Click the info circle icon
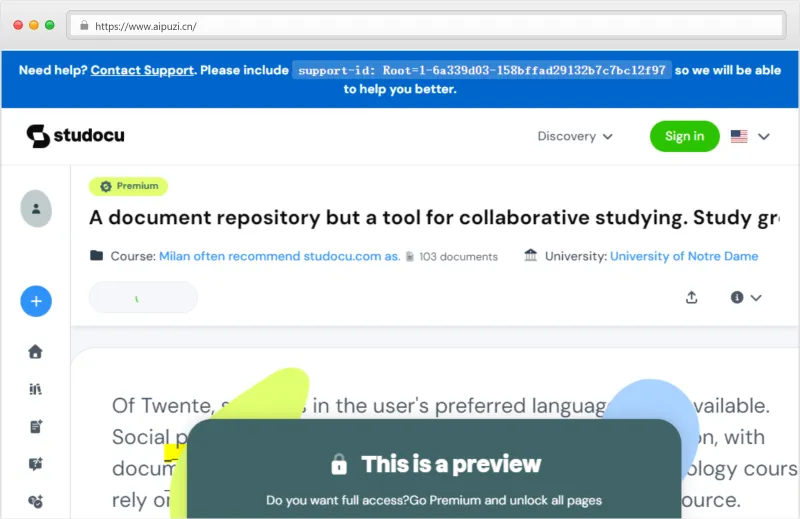800x519 pixels. 736,298
